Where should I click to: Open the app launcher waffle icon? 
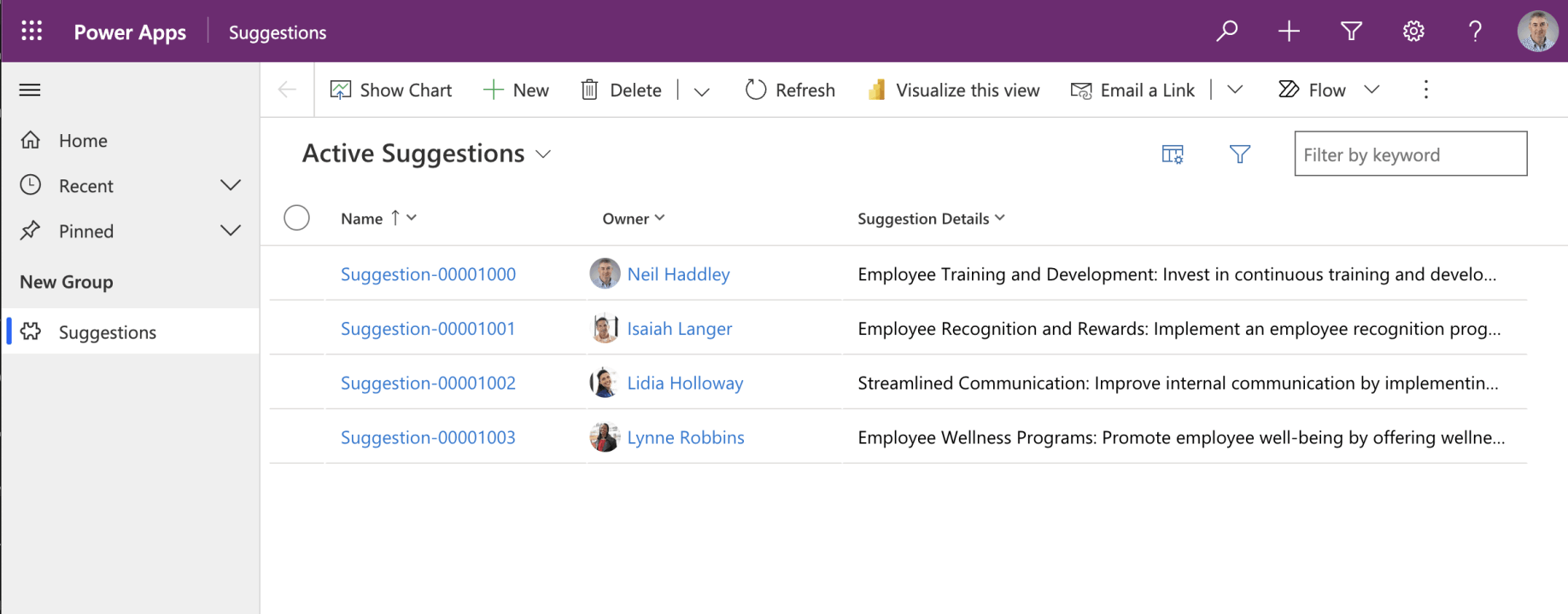tap(32, 32)
